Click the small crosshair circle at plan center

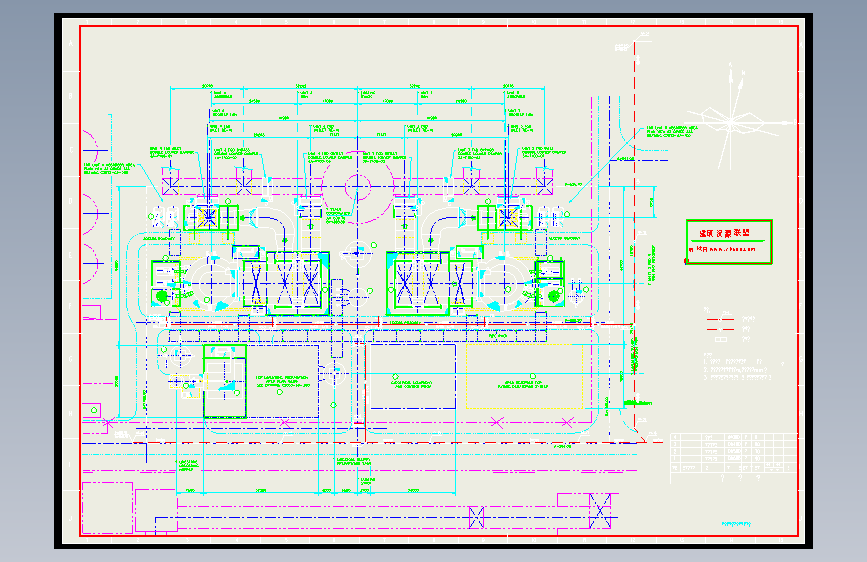click(357, 253)
